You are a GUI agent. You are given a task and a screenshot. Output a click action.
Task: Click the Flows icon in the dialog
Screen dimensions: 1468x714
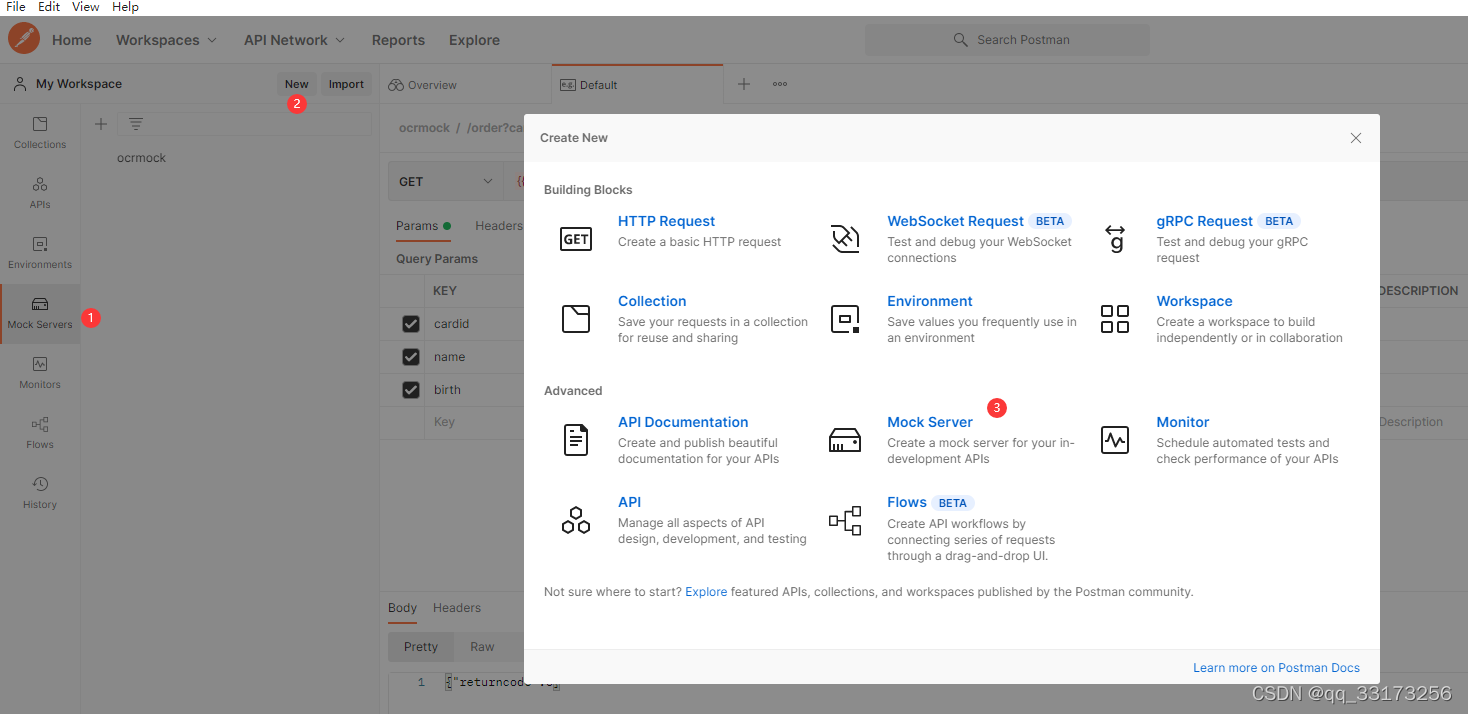(845, 520)
